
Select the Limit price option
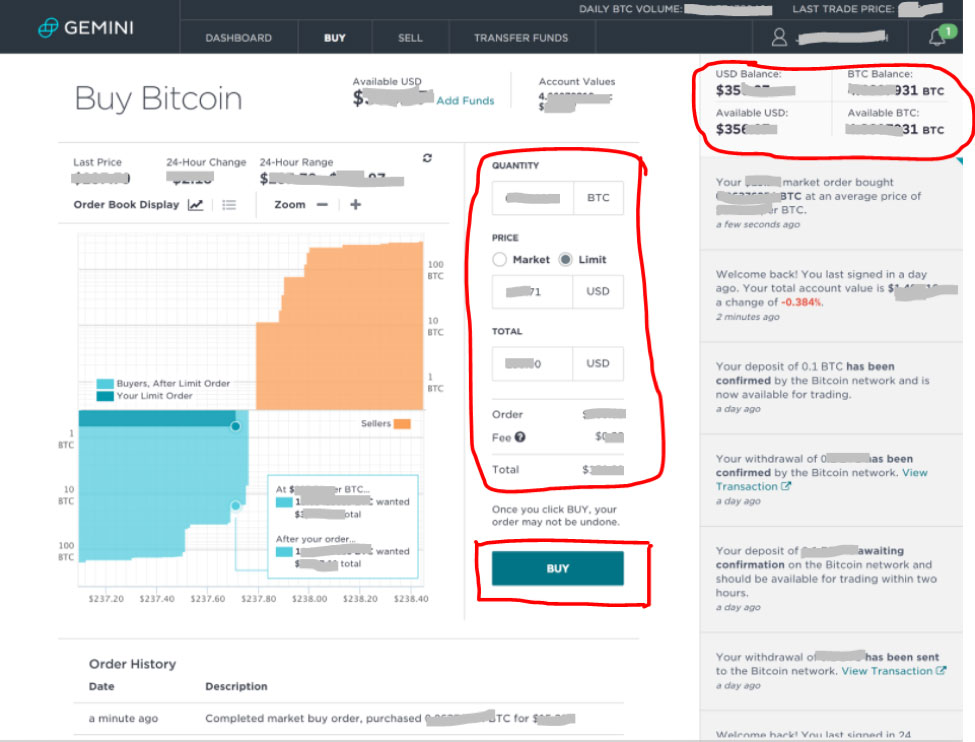565,259
